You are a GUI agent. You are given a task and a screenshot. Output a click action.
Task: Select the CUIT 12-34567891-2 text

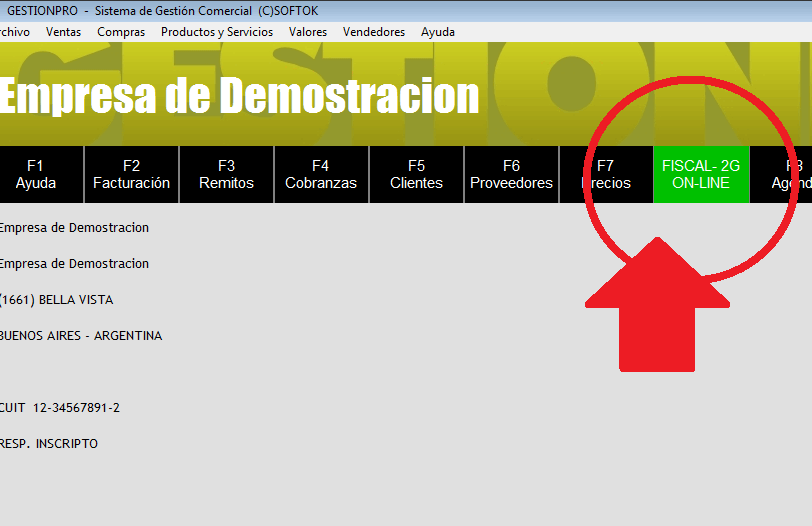click(x=60, y=408)
